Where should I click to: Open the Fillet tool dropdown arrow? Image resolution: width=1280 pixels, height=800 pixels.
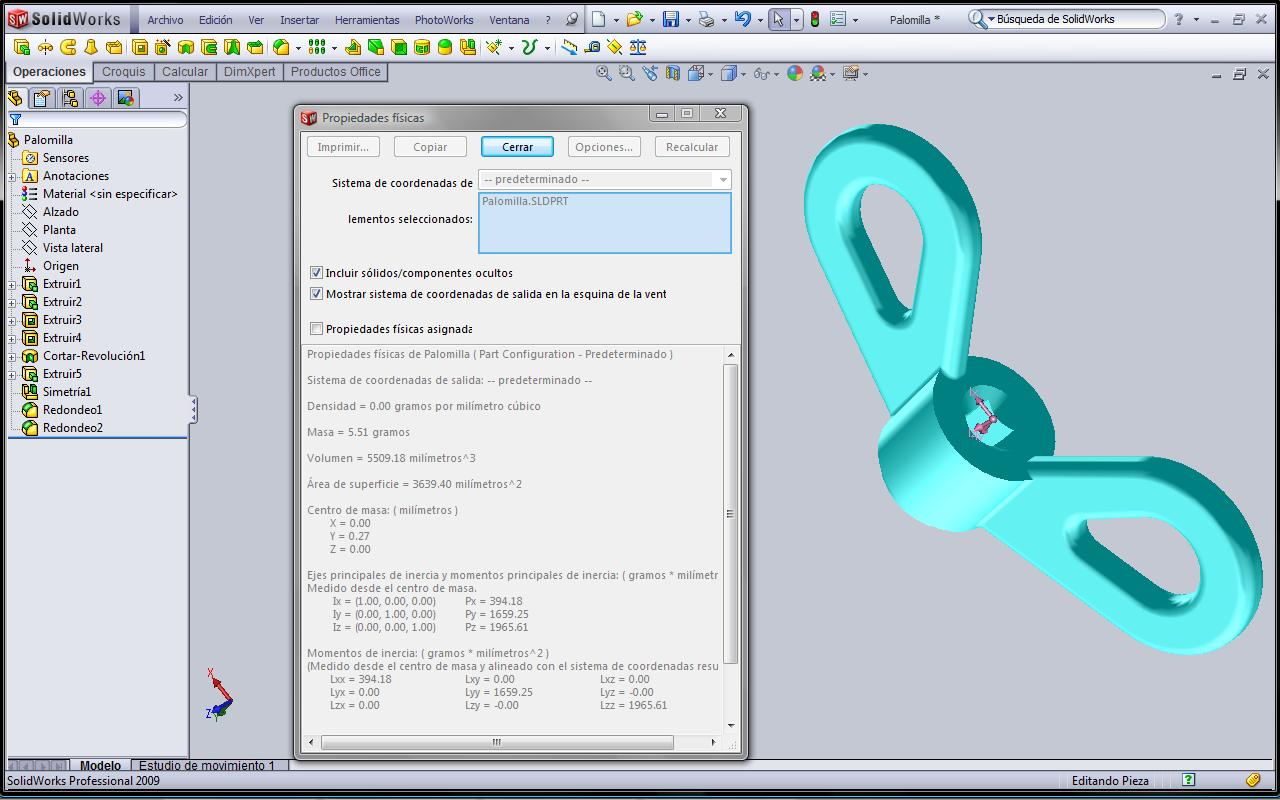[x=298, y=47]
